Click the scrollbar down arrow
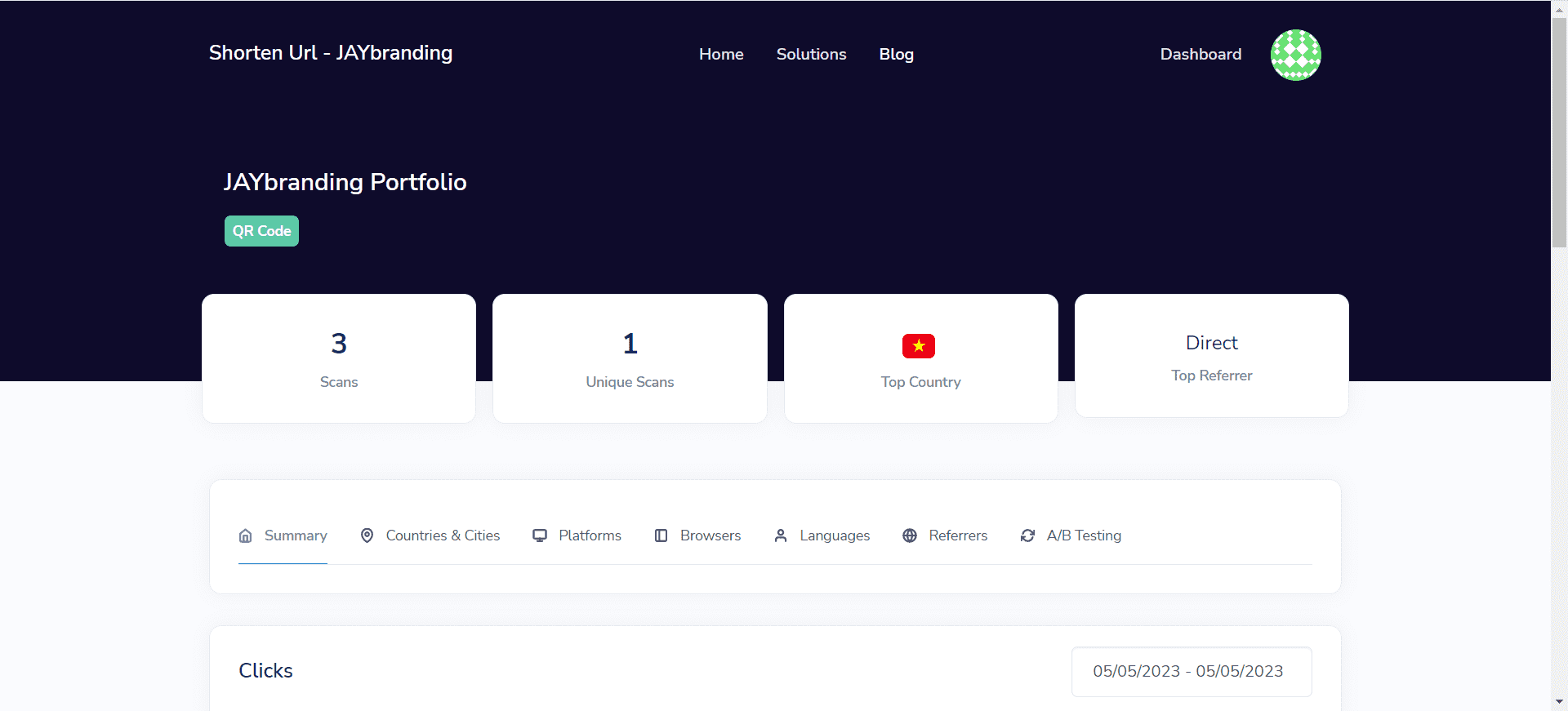 pos(1559,702)
